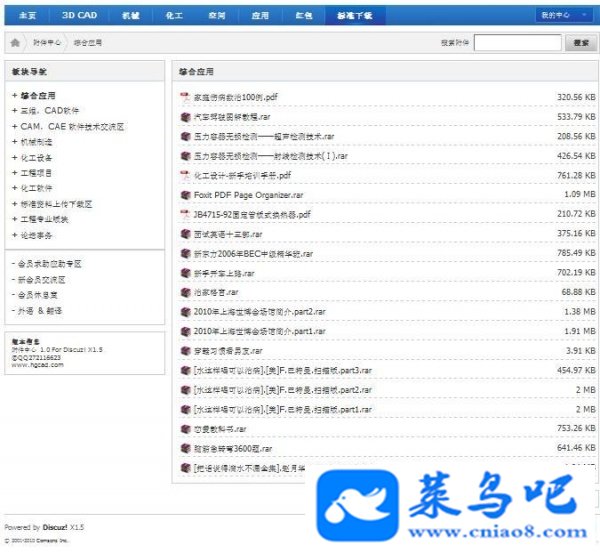
Task: Open the 新东方2006年BEC rar file link
Action: (253, 253)
